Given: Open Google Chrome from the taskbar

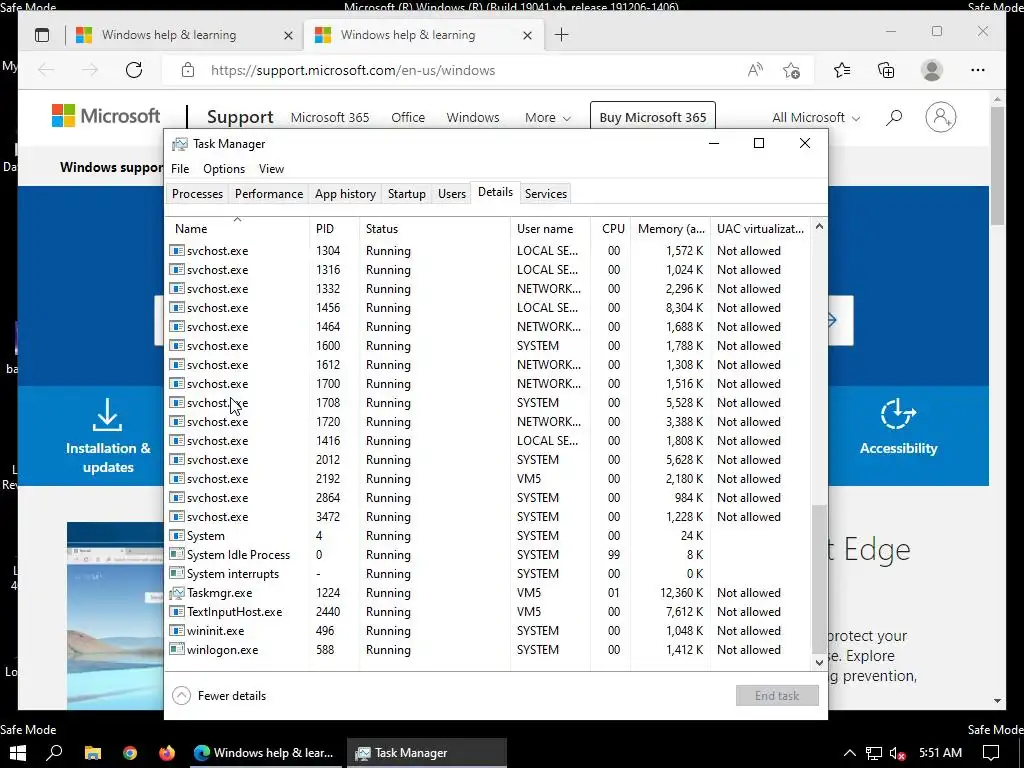Looking at the screenshot, I should (130, 753).
